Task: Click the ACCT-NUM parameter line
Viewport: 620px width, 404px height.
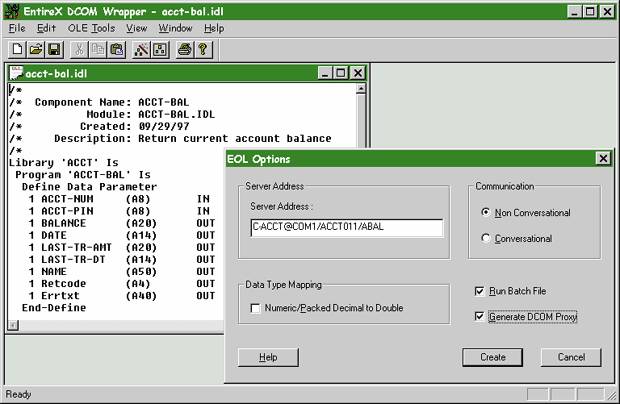Action: pos(119,199)
